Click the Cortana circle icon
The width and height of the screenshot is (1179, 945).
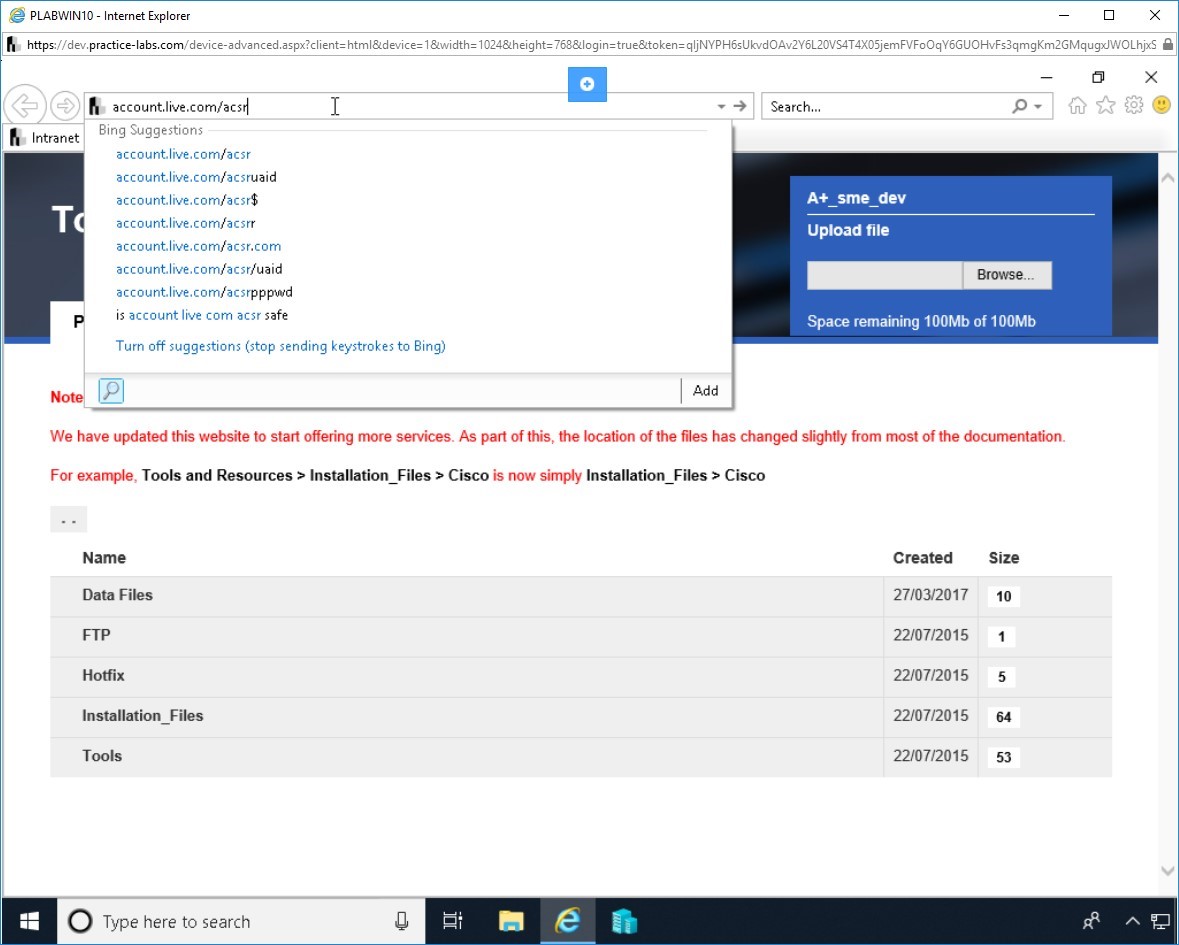coord(80,921)
